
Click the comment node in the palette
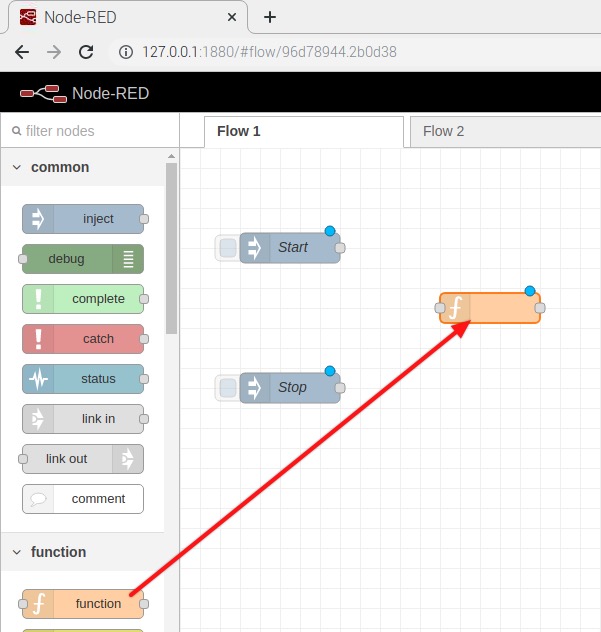click(x=83, y=499)
